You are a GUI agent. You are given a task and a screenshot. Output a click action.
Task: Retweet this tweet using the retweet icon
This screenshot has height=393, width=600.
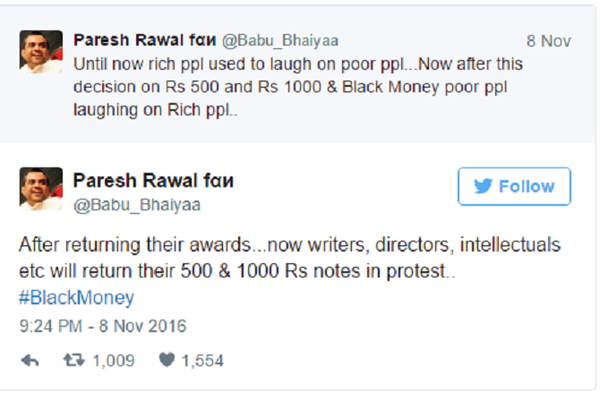tap(74, 360)
